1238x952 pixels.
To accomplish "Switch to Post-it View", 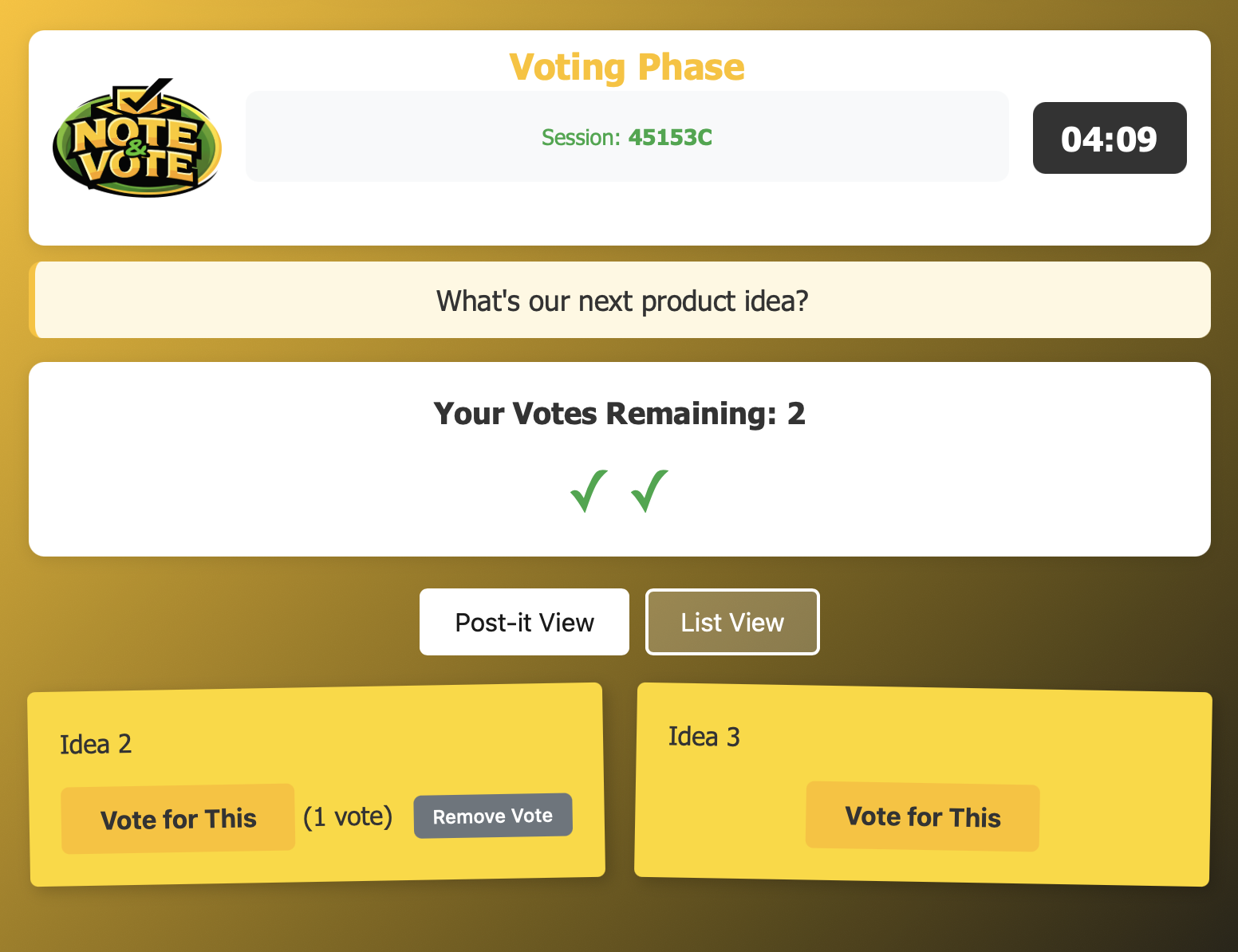I will 523,622.
